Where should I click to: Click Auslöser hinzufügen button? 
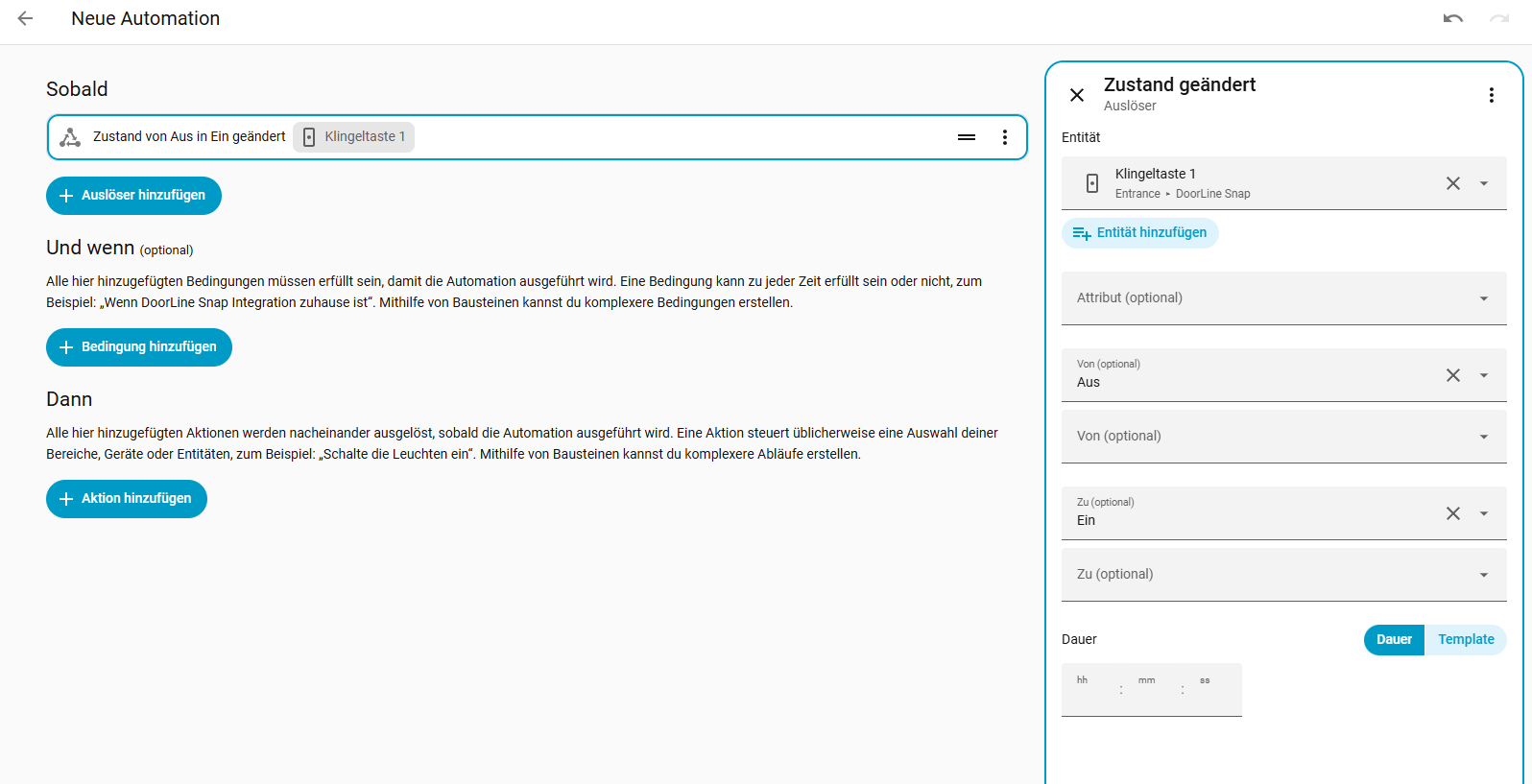coord(133,196)
